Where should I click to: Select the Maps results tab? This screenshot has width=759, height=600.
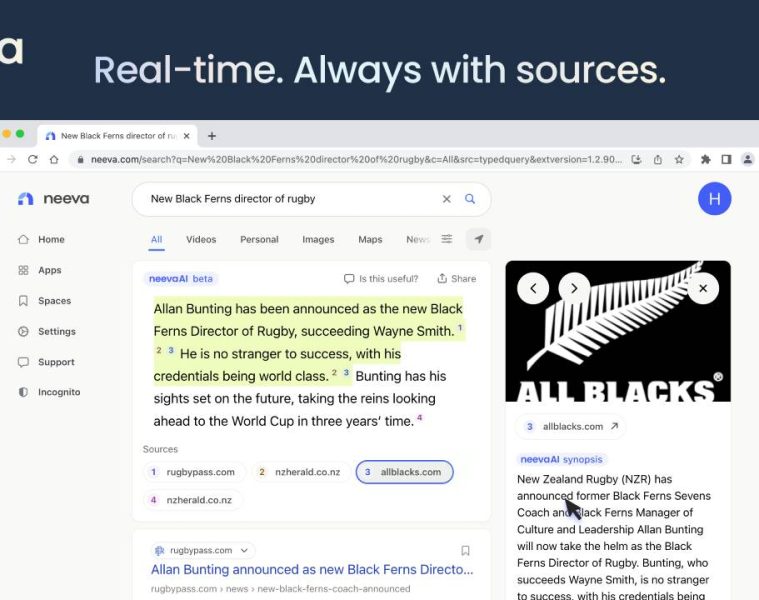370,240
